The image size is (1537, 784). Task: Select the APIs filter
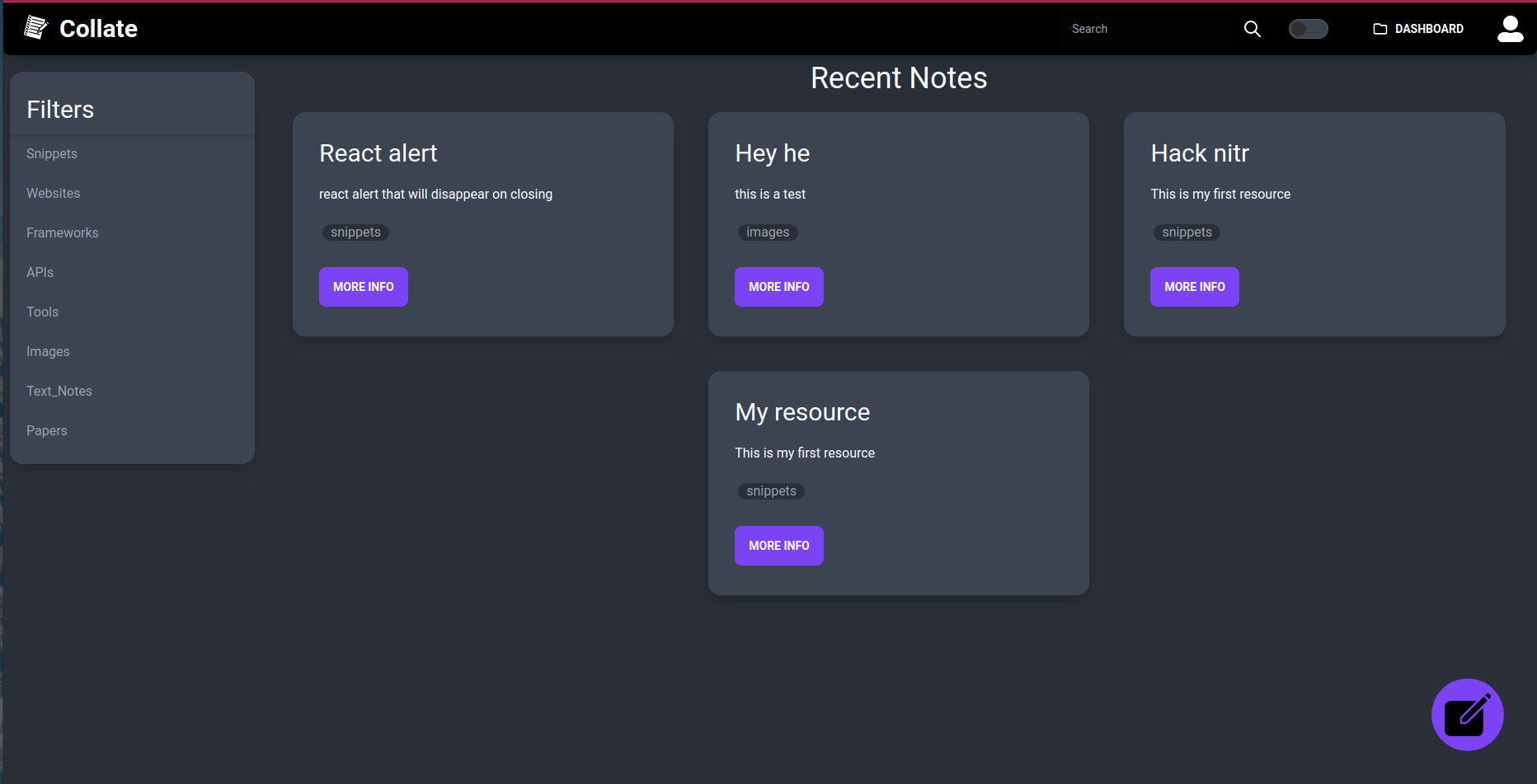[40, 272]
